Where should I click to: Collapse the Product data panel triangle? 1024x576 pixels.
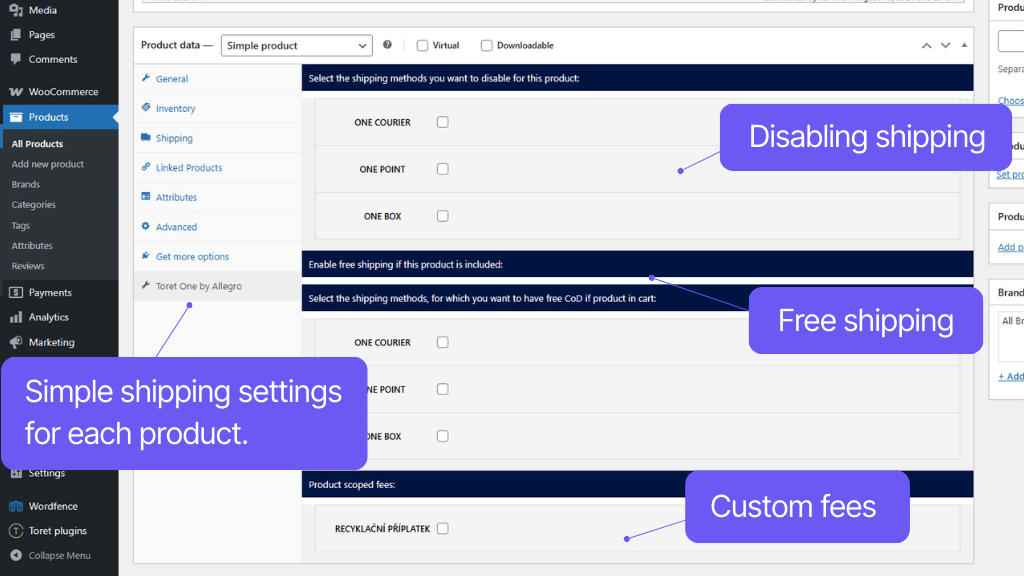(964, 45)
